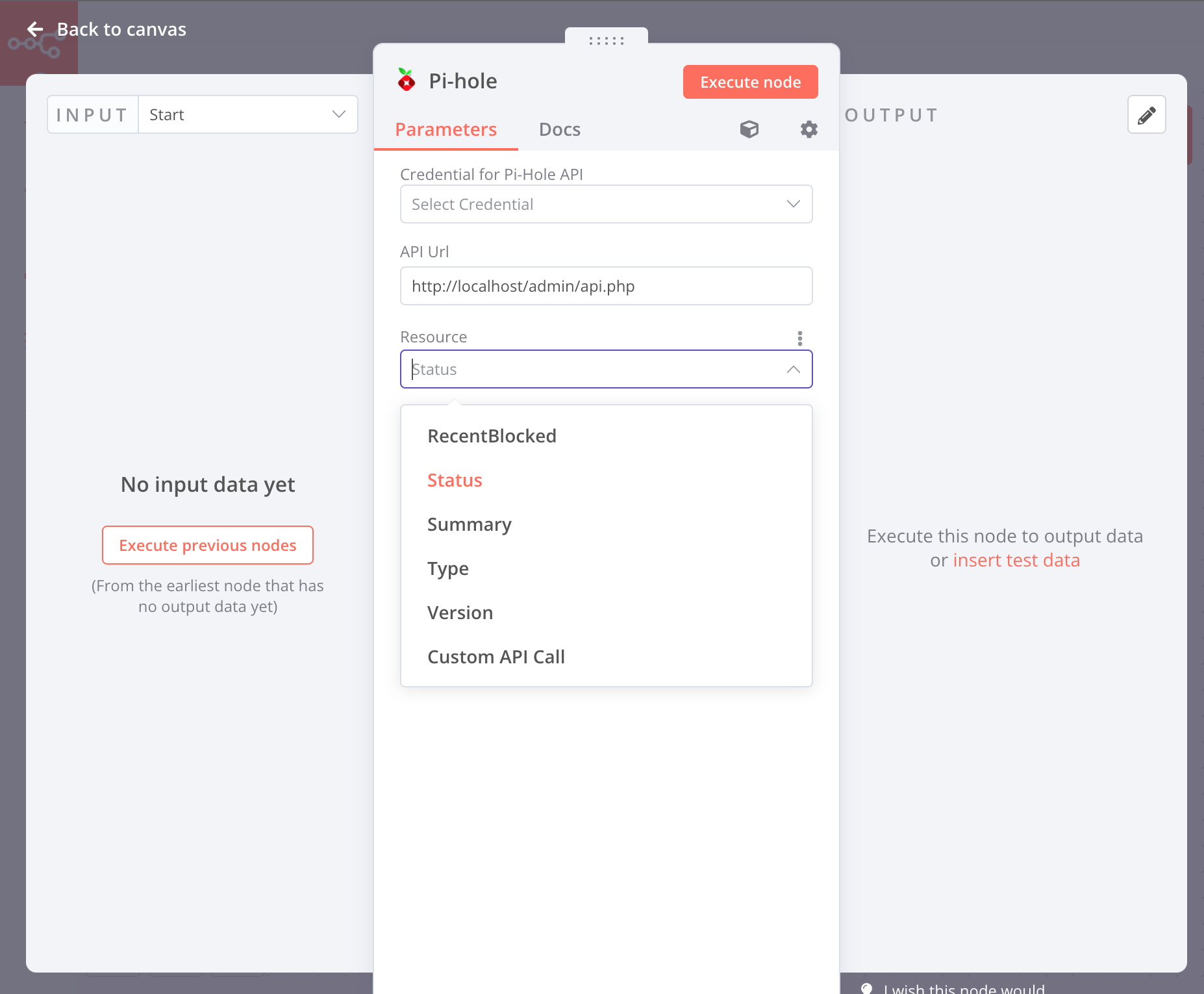Open the Resource three-dot options menu
Viewport: 1204px width, 994px height.
pos(800,338)
